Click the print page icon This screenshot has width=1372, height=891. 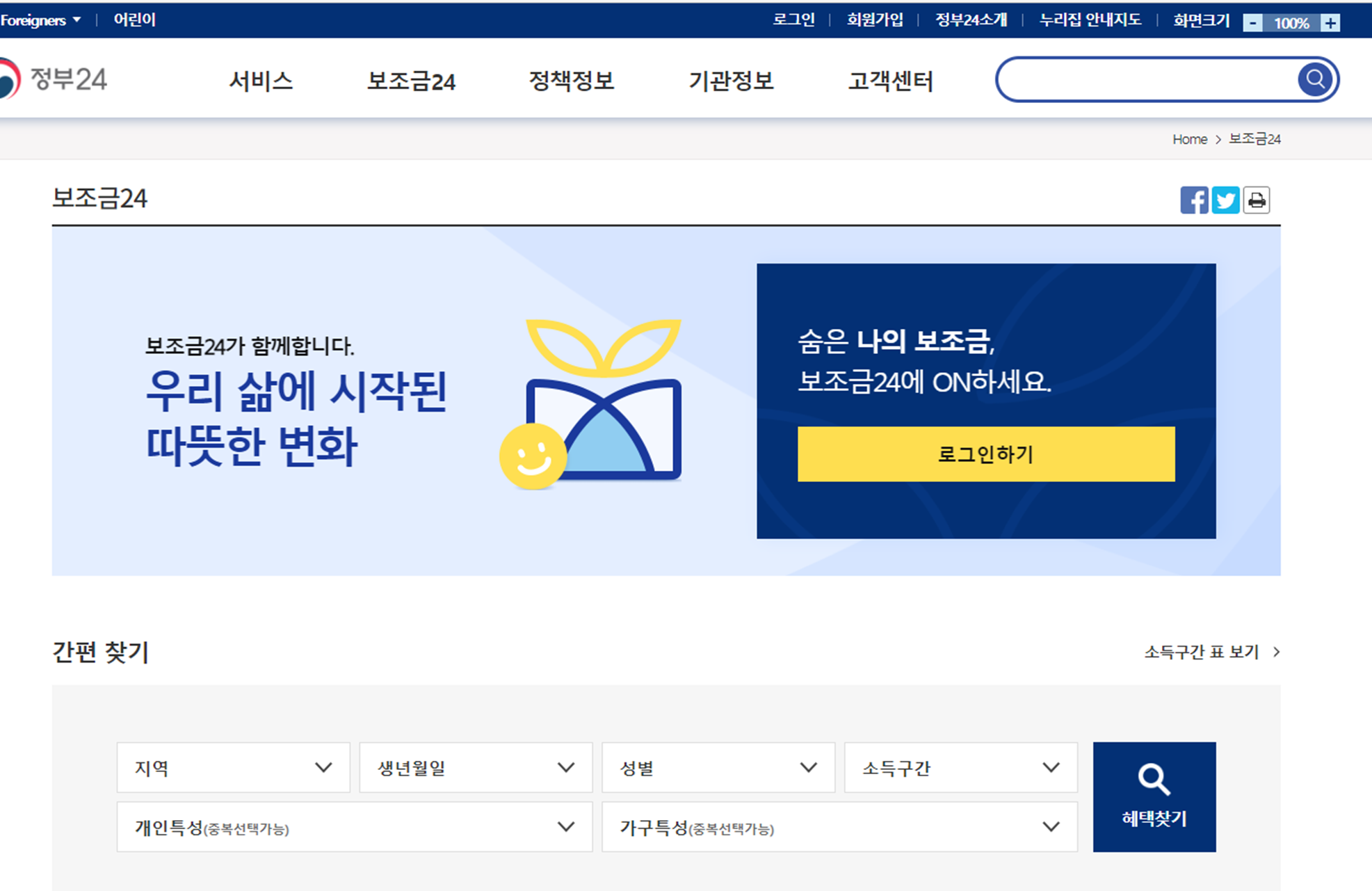tap(1257, 200)
